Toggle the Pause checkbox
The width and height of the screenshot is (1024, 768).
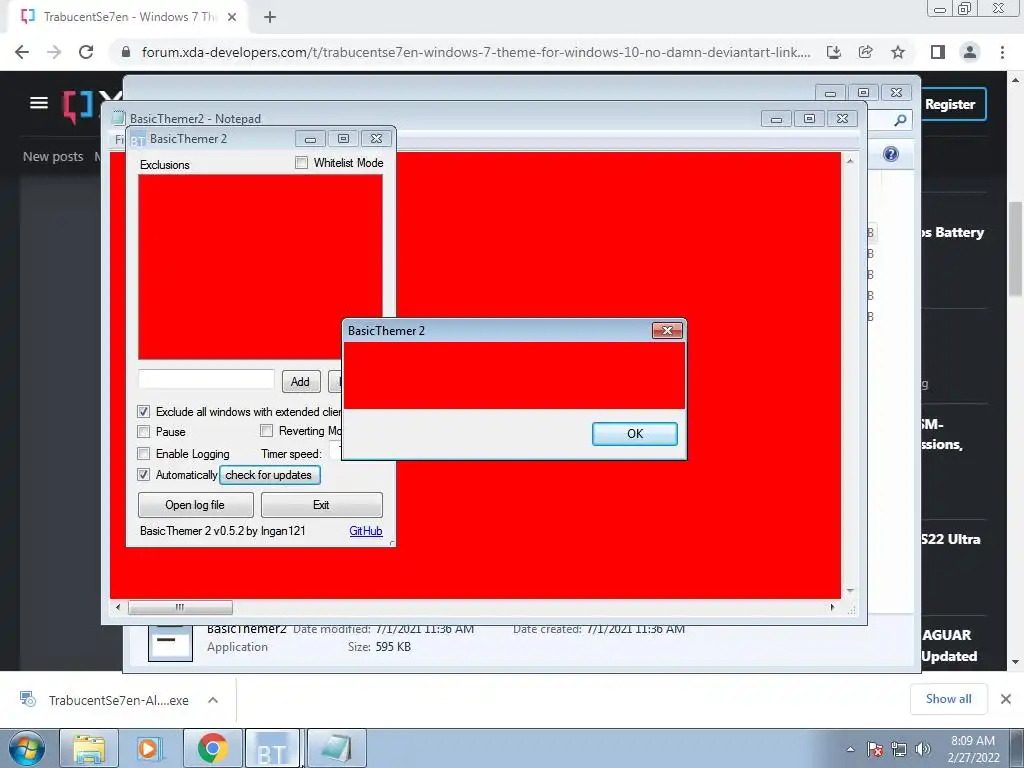[x=144, y=432]
